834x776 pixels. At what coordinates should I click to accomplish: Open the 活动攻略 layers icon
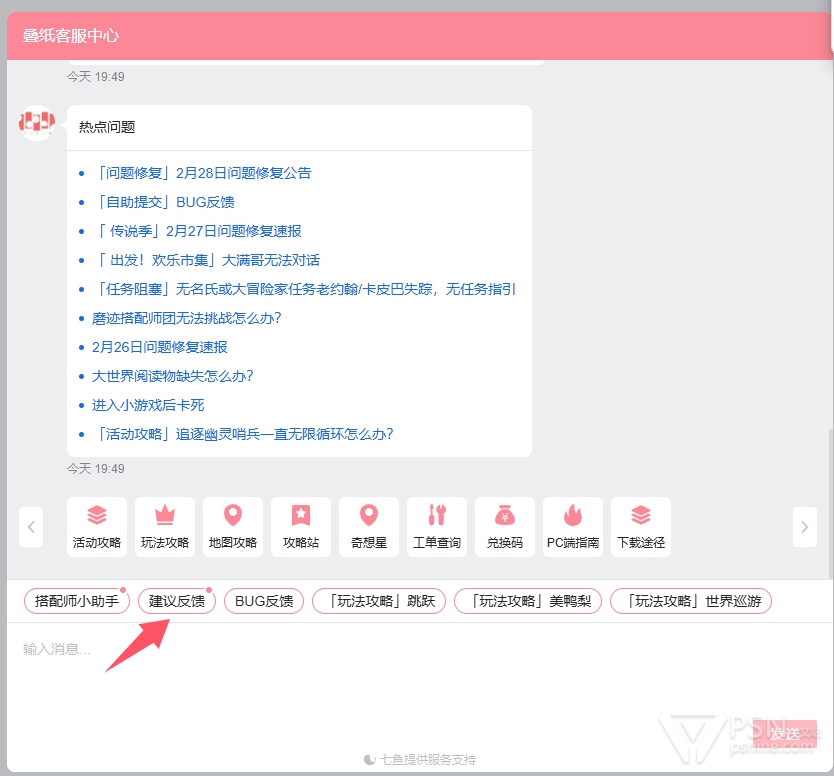97,516
